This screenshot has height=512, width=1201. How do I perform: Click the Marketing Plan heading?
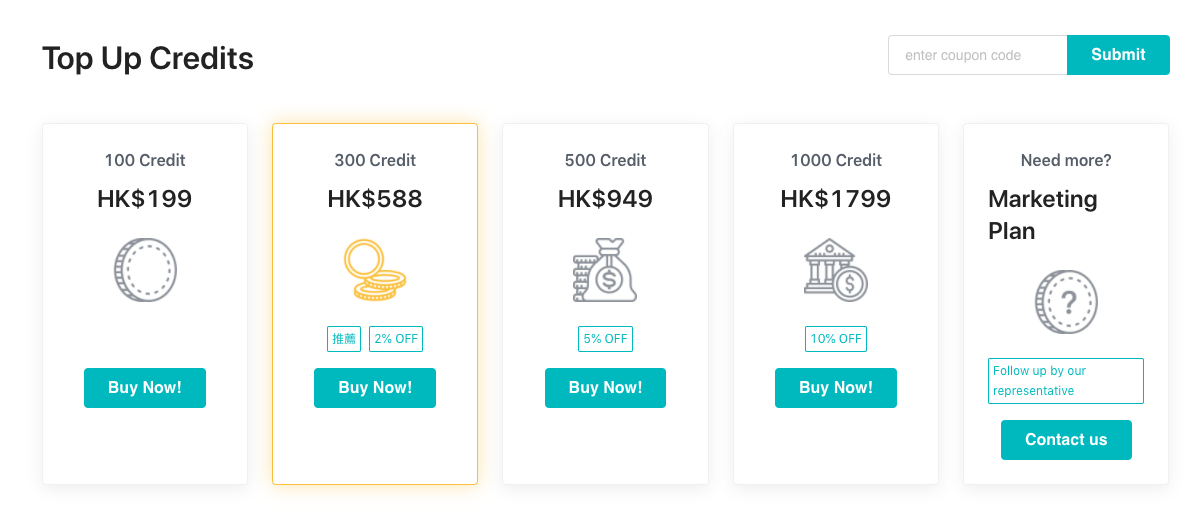click(1043, 215)
